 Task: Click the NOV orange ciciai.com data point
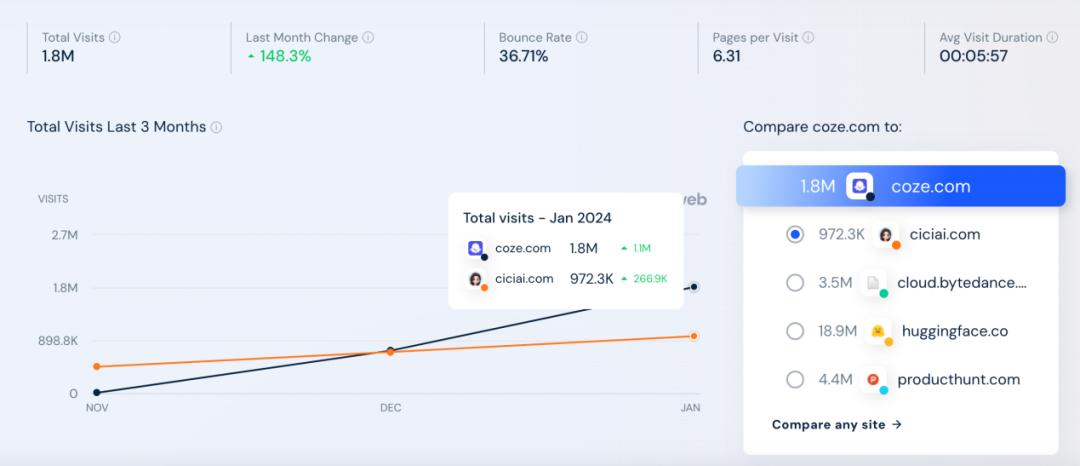(96, 366)
